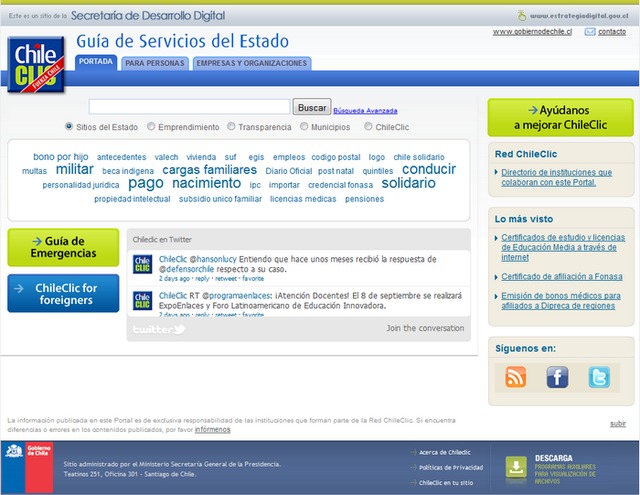Click ChileClic avatar beside @hansonlucy tweet
640x495 pixels.
(142, 264)
